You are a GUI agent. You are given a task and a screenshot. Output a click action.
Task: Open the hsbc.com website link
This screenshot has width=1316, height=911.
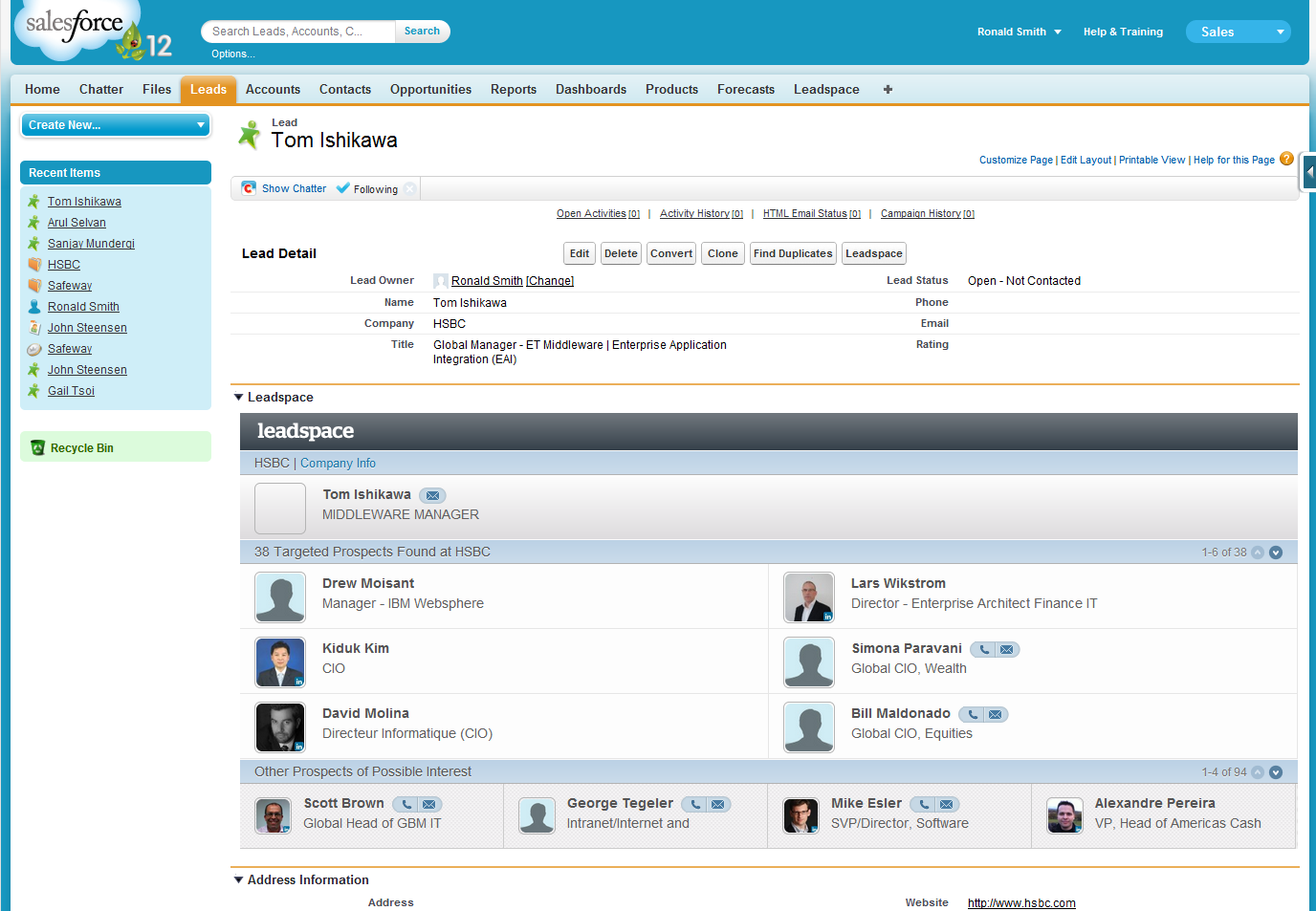pyautogui.click(x=1021, y=903)
